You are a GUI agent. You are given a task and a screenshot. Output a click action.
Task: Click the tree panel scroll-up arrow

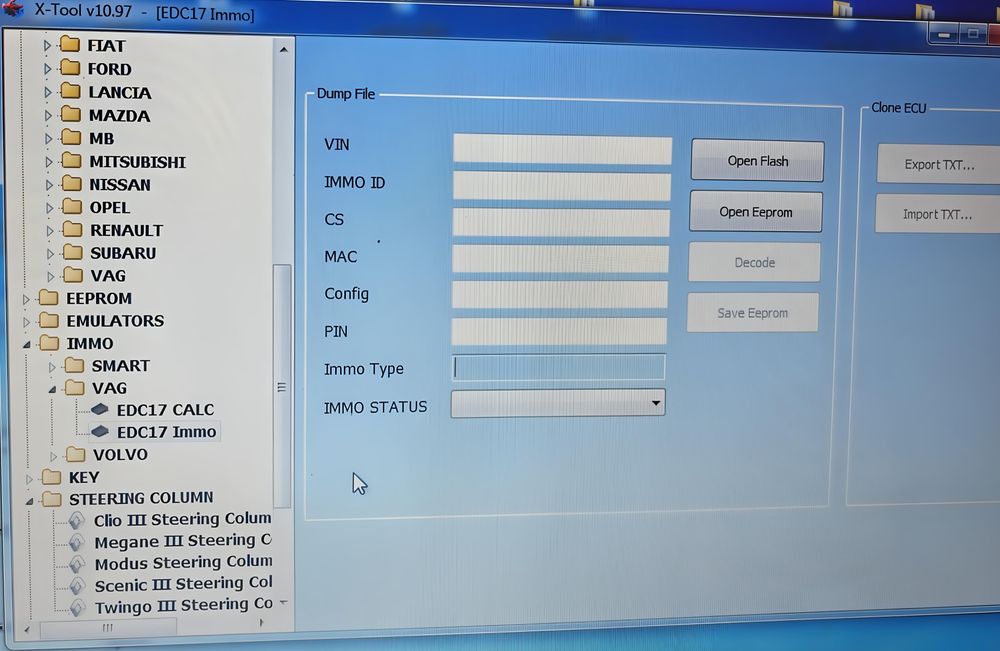tap(284, 49)
